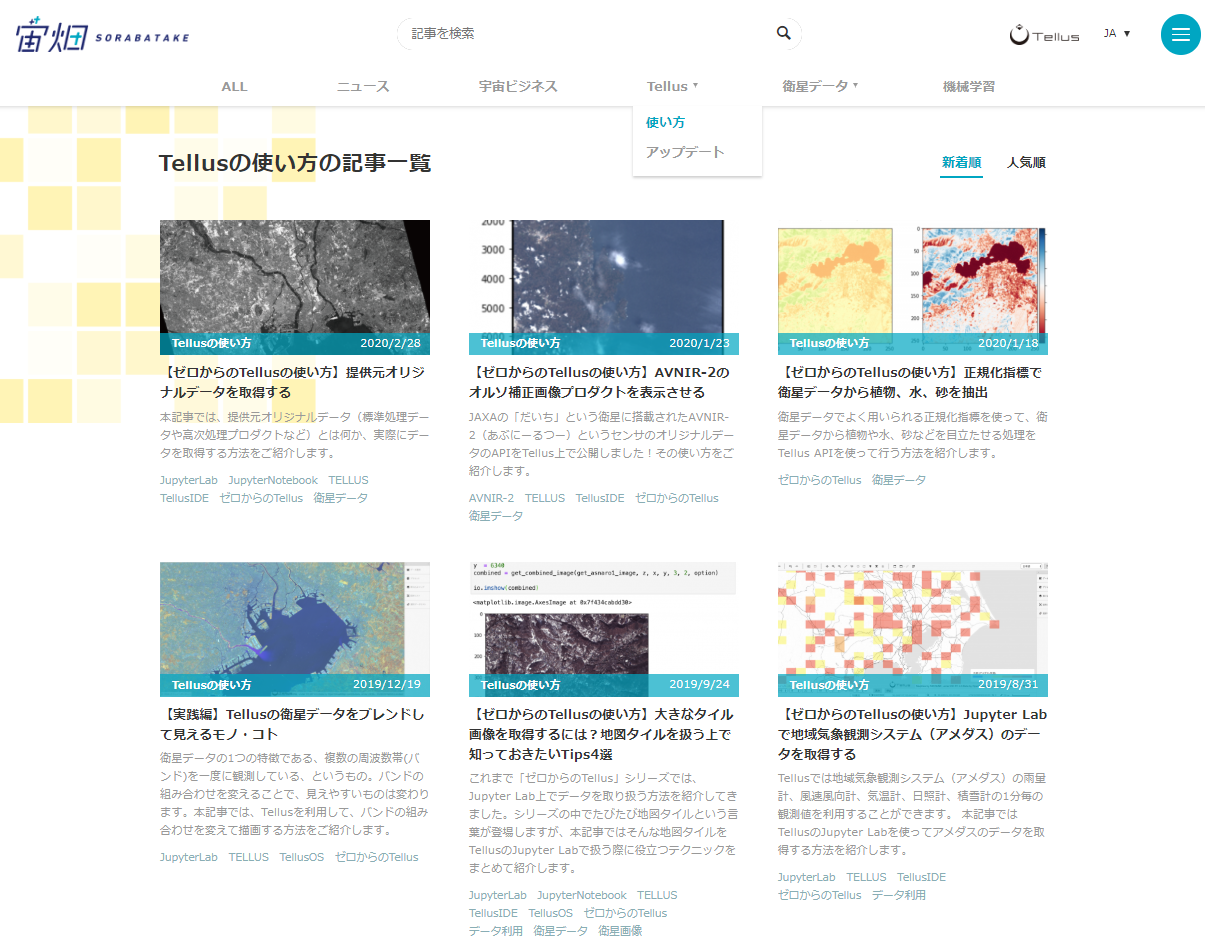
Task: Open the hamburger menu button
Action: coord(1180,34)
